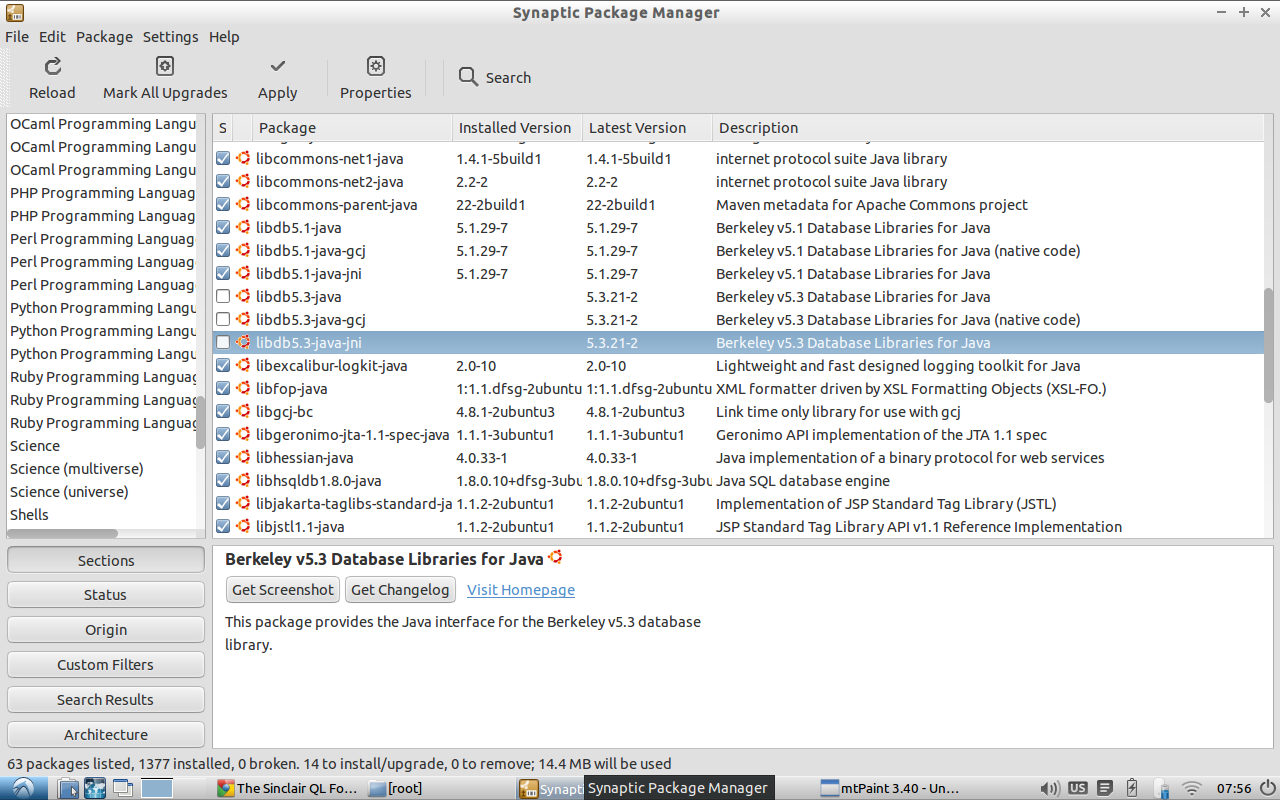Select the Science (multiverse) section
Screen dimensions: 1280x800
click(x=77, y=468)
